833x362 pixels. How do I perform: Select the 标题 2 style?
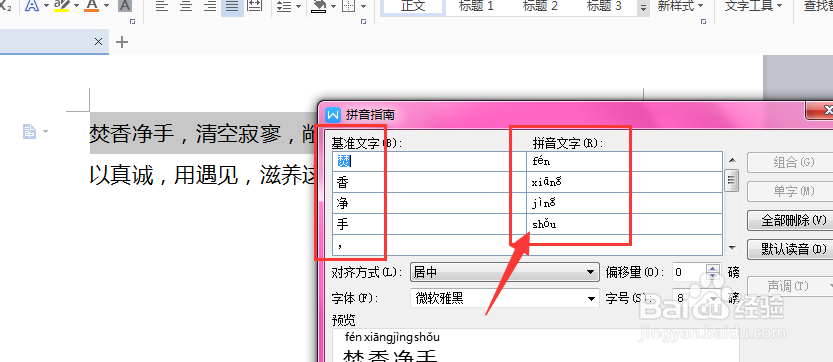pos(540,6)
